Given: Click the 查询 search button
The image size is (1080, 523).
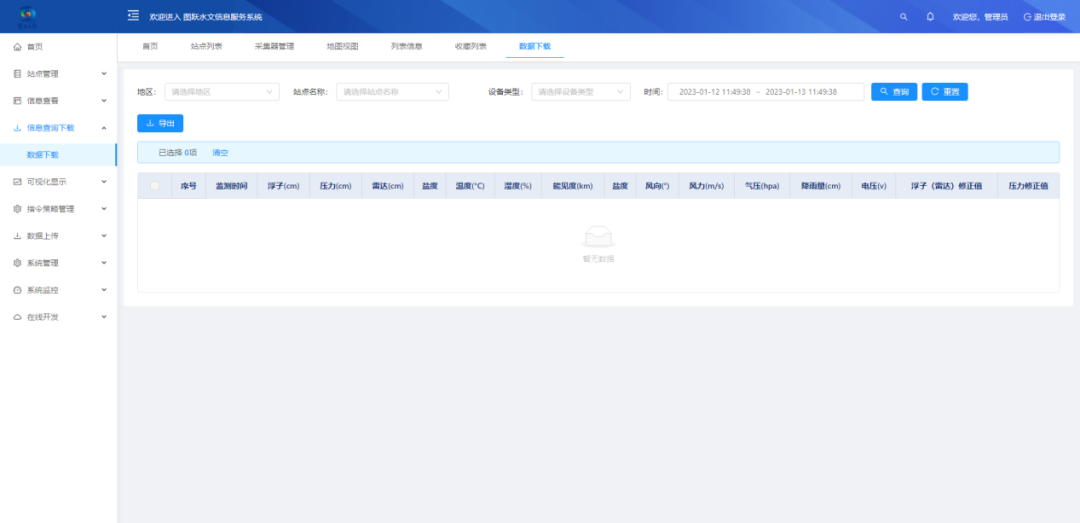Looking at the screenshot, I should [x=894, y=92].
